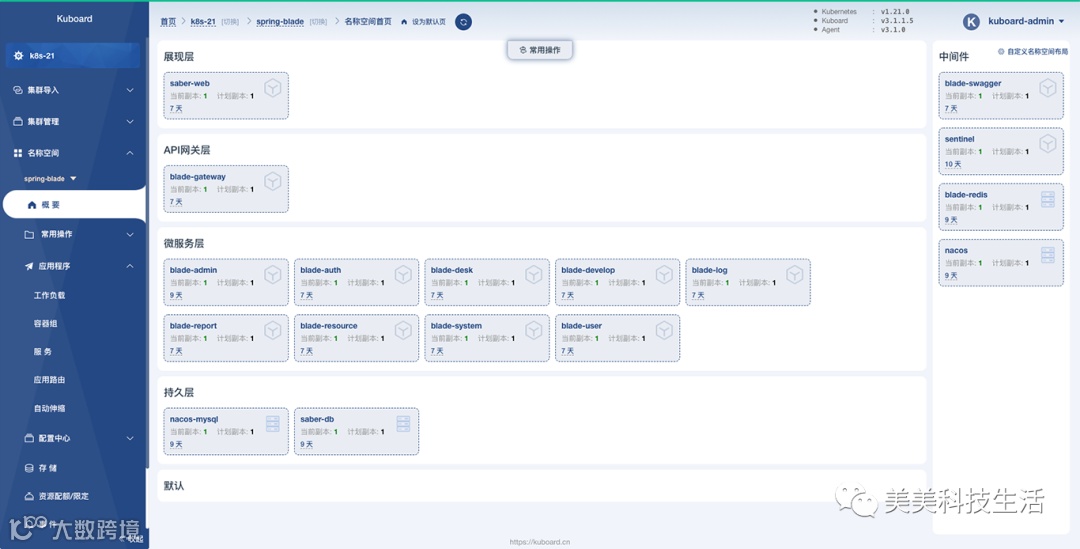Click 设为默认页 link
The width and height of the screenshot is (1080, 549).
[429, 22]
